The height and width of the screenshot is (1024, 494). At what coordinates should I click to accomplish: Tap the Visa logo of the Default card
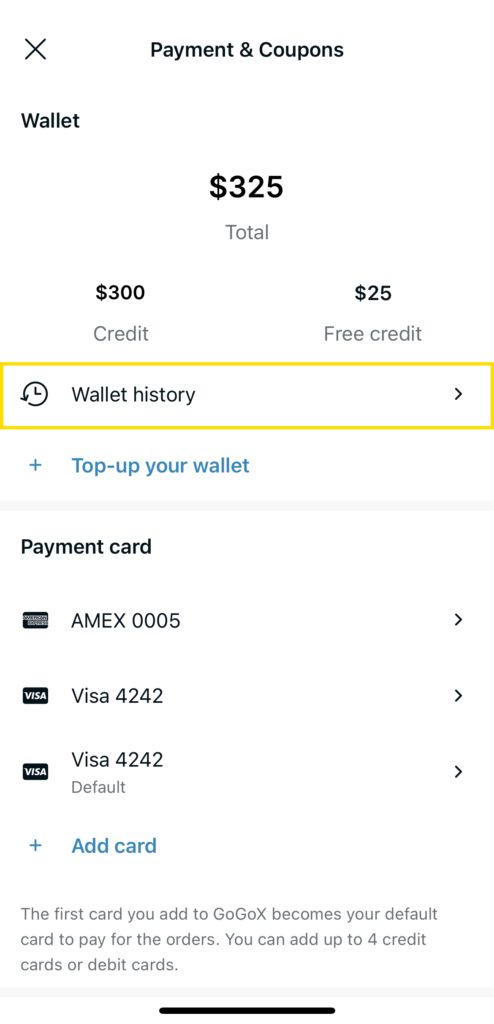(x=35, y=773)
